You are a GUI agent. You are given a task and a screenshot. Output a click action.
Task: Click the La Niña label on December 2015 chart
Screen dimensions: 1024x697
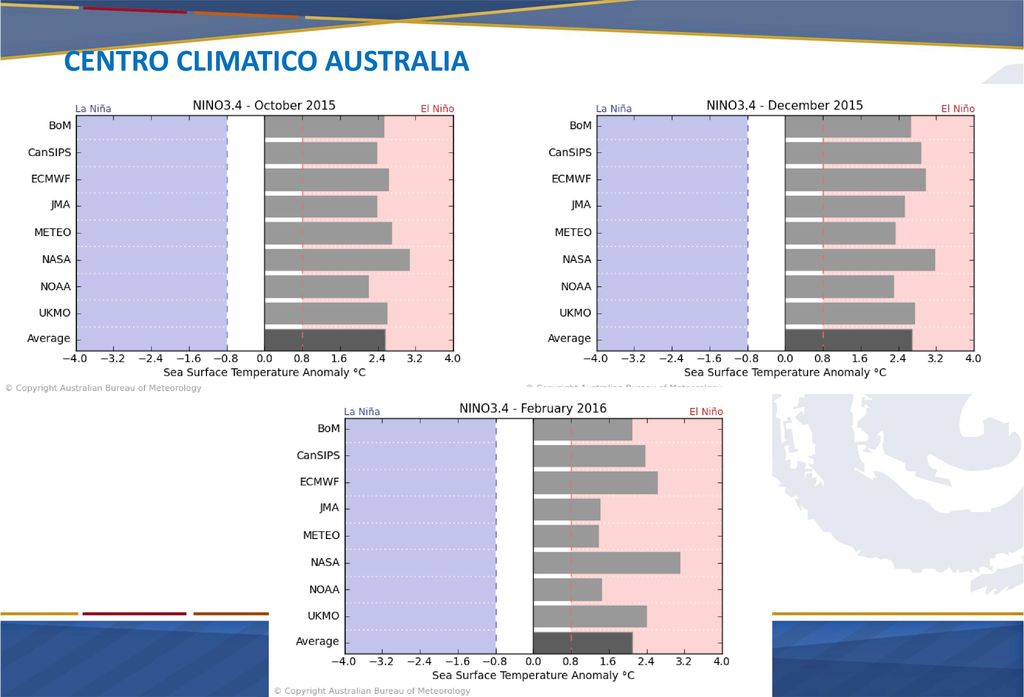click(614, 108)
